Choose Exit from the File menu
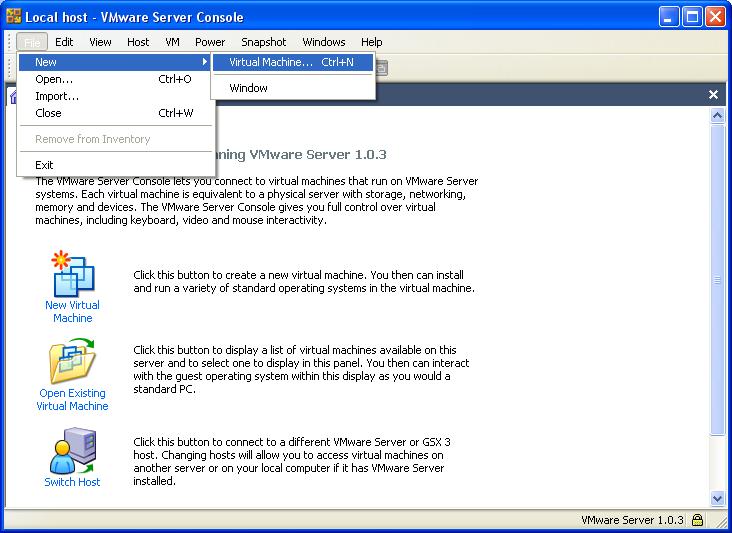This screenshot has height=533, width=732. tap(44, 165)
